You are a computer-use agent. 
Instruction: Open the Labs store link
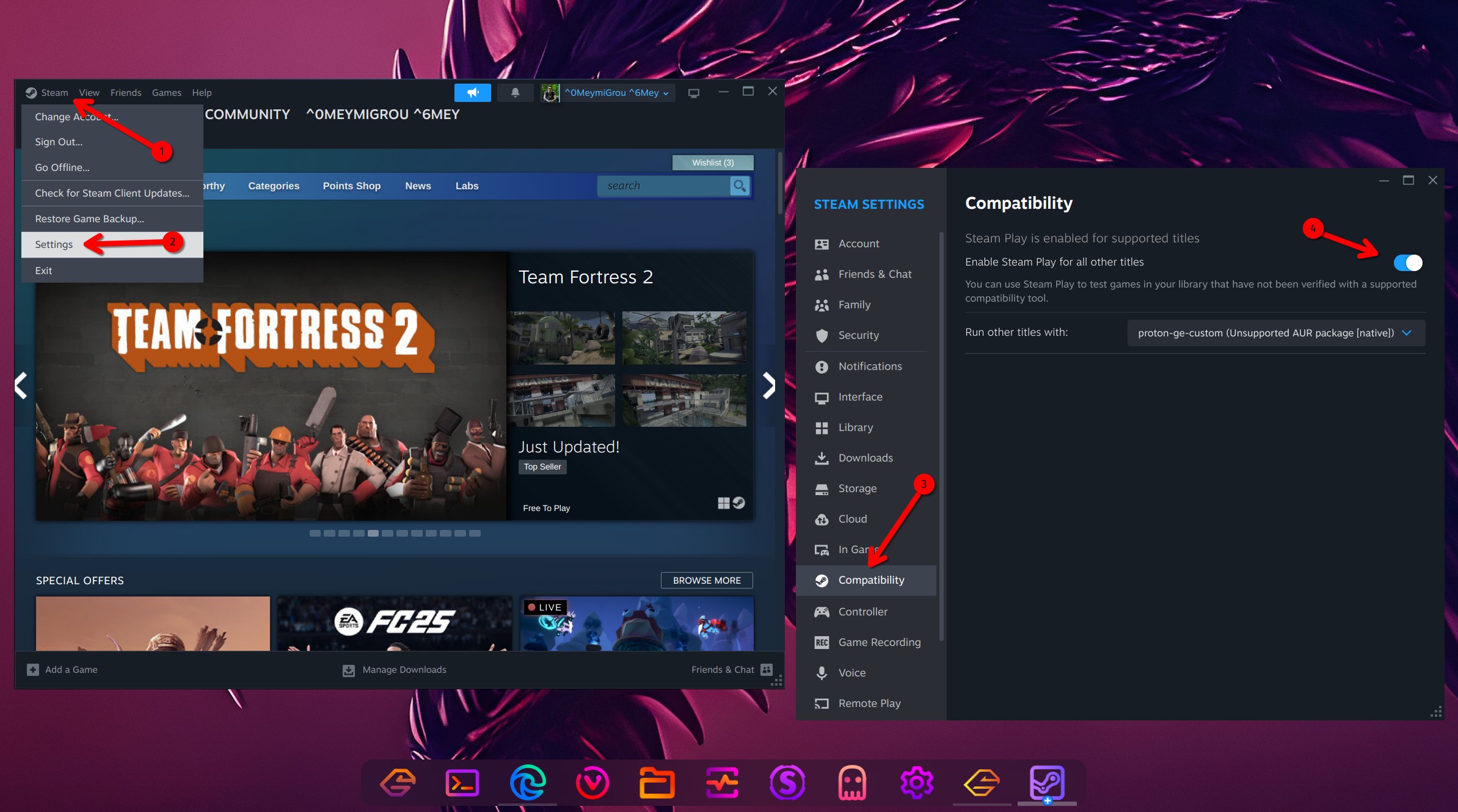tap(467, 186)
